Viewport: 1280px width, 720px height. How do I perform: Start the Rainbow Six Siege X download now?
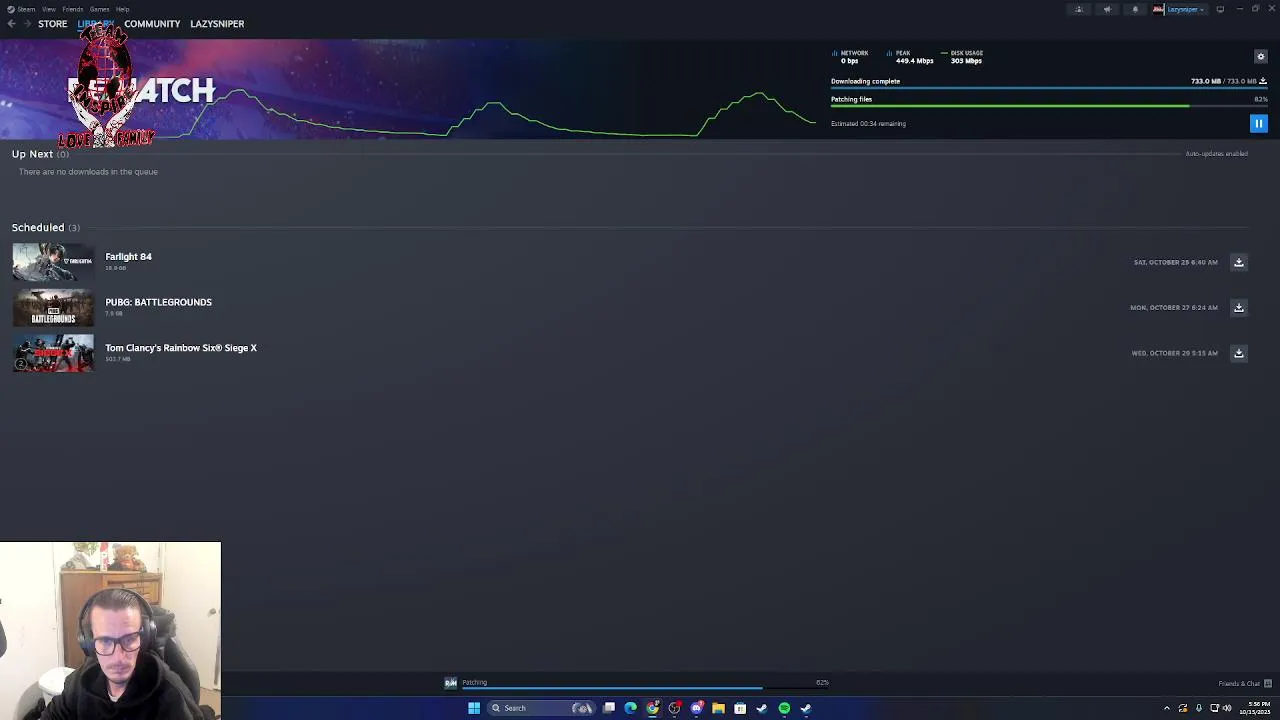[x=1238, y=353]
